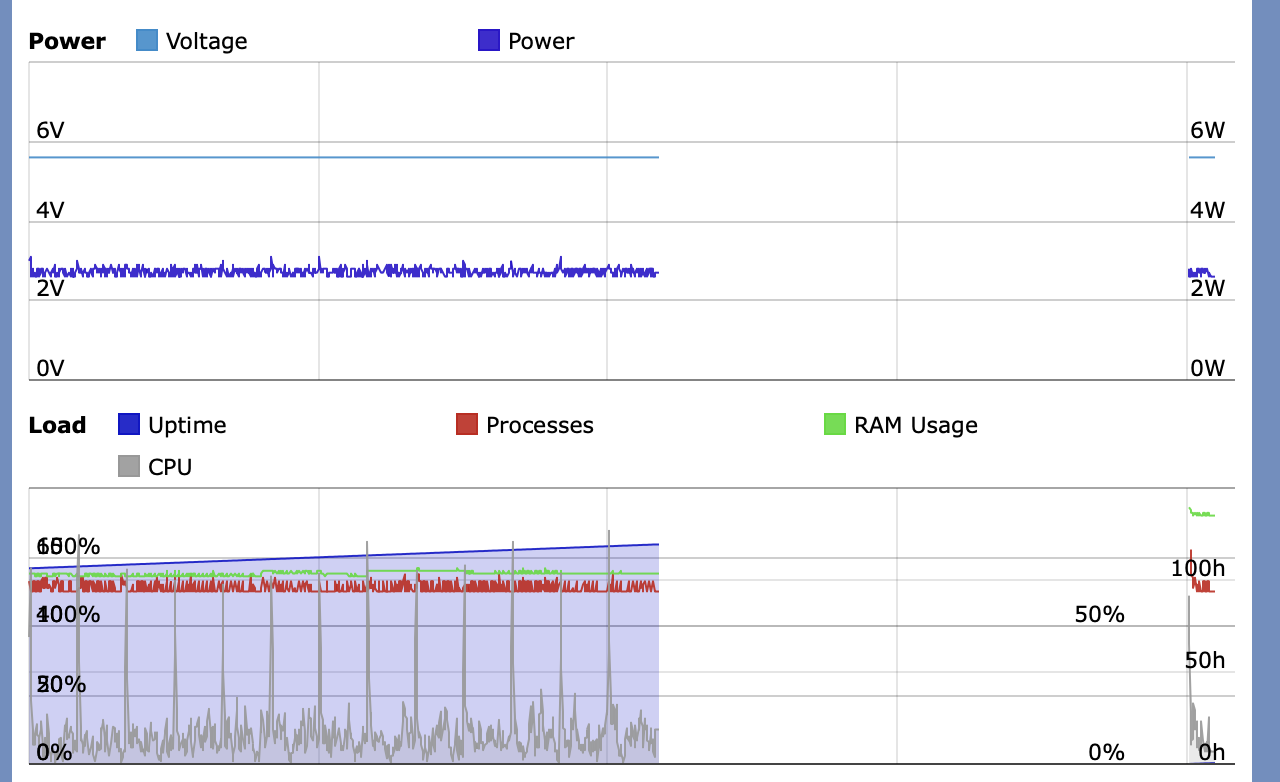Click the Power legend color swatch
1280x782 pixels.
click(x=489, y=41)
